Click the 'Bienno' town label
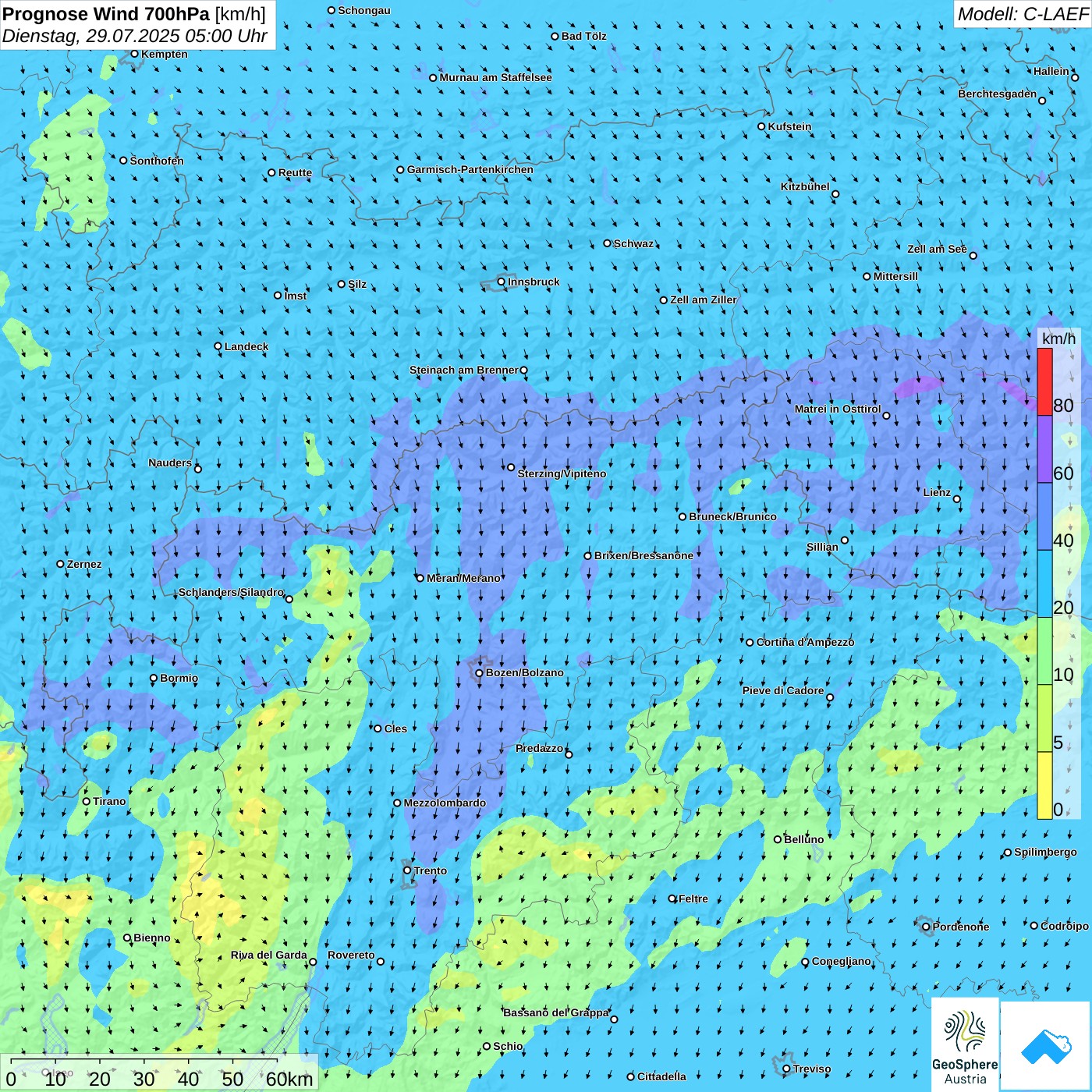The image size is (1092, 1092). pyautogui.click(x=152, y=938)
